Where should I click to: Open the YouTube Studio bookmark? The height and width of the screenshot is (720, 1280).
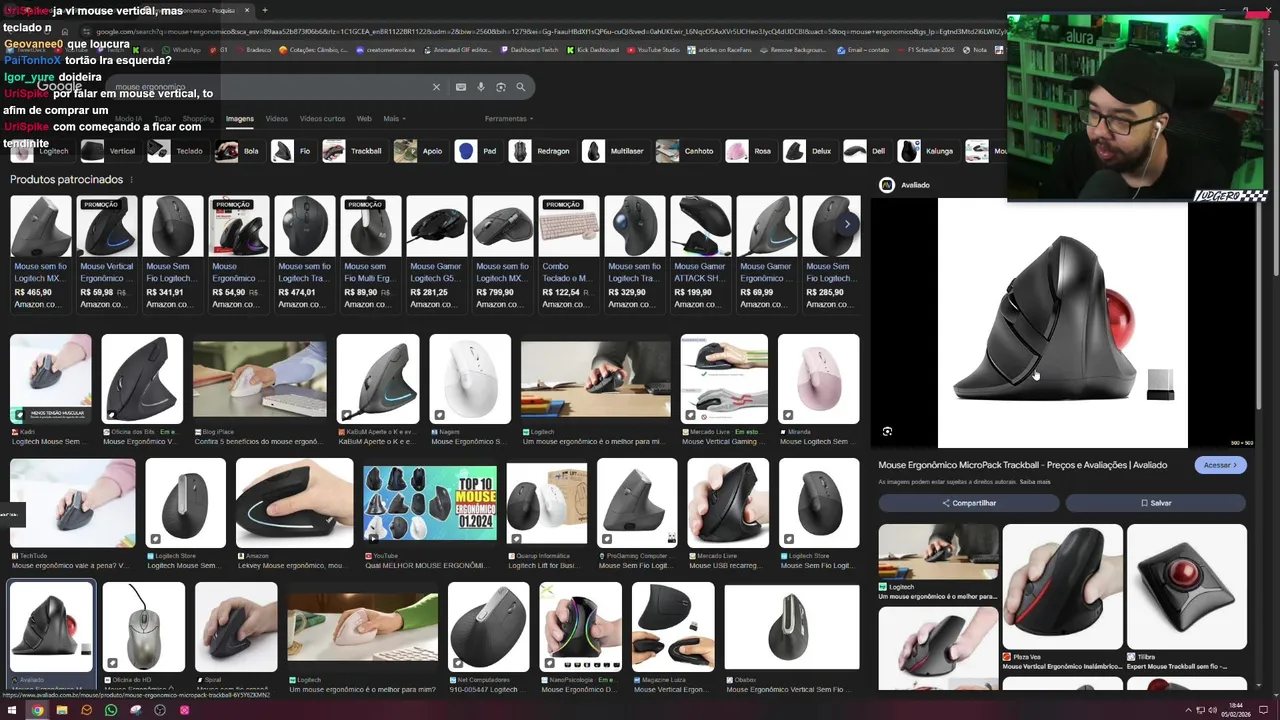653,50
